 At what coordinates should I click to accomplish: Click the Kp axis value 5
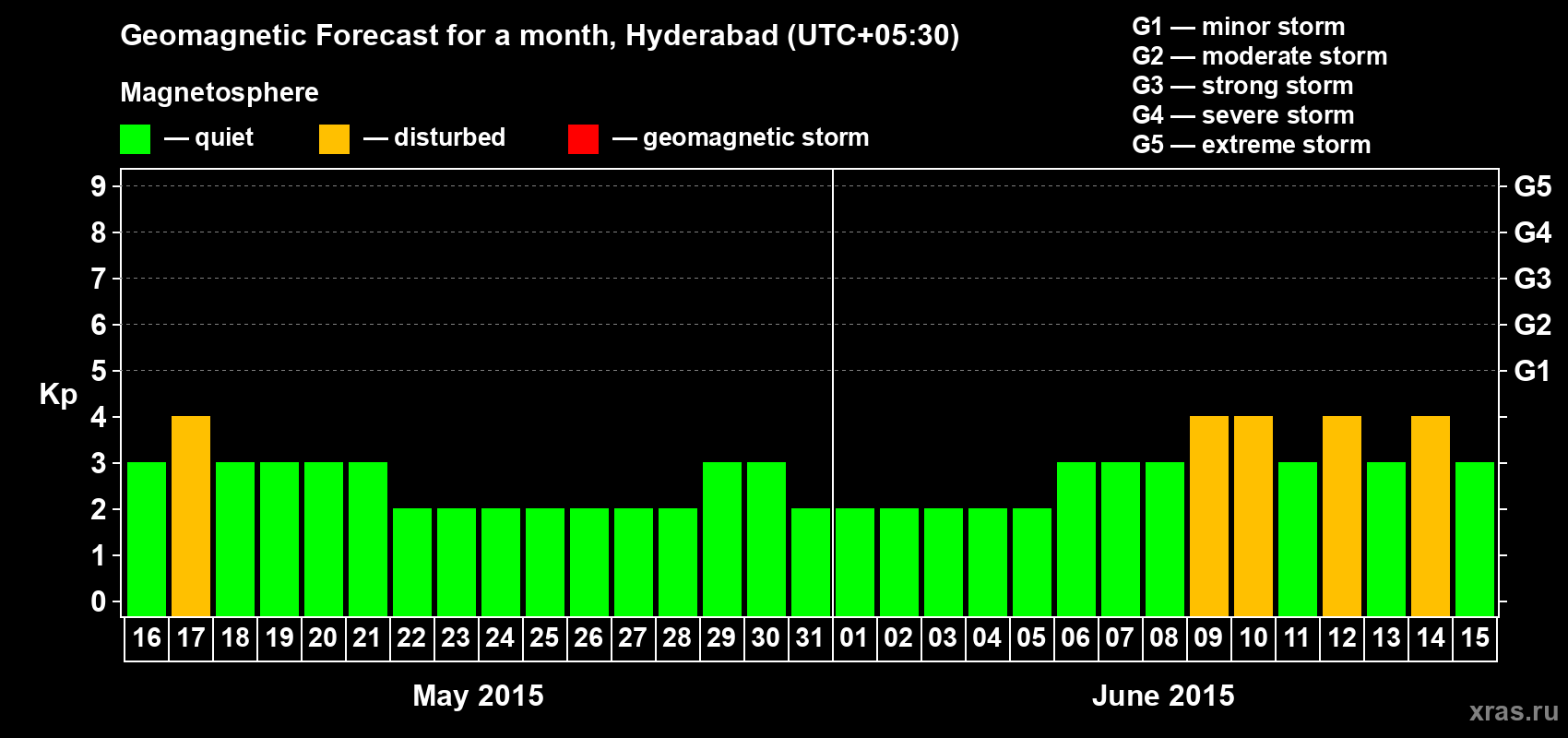tap(99, 371)
